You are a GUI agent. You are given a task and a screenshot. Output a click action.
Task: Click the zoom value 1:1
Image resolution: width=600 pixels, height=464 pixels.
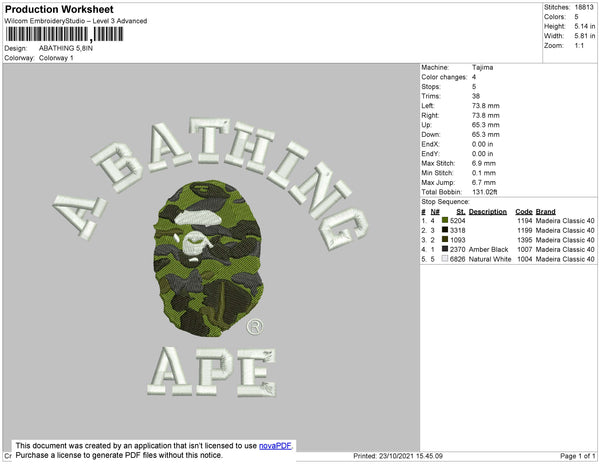[579, 46]
